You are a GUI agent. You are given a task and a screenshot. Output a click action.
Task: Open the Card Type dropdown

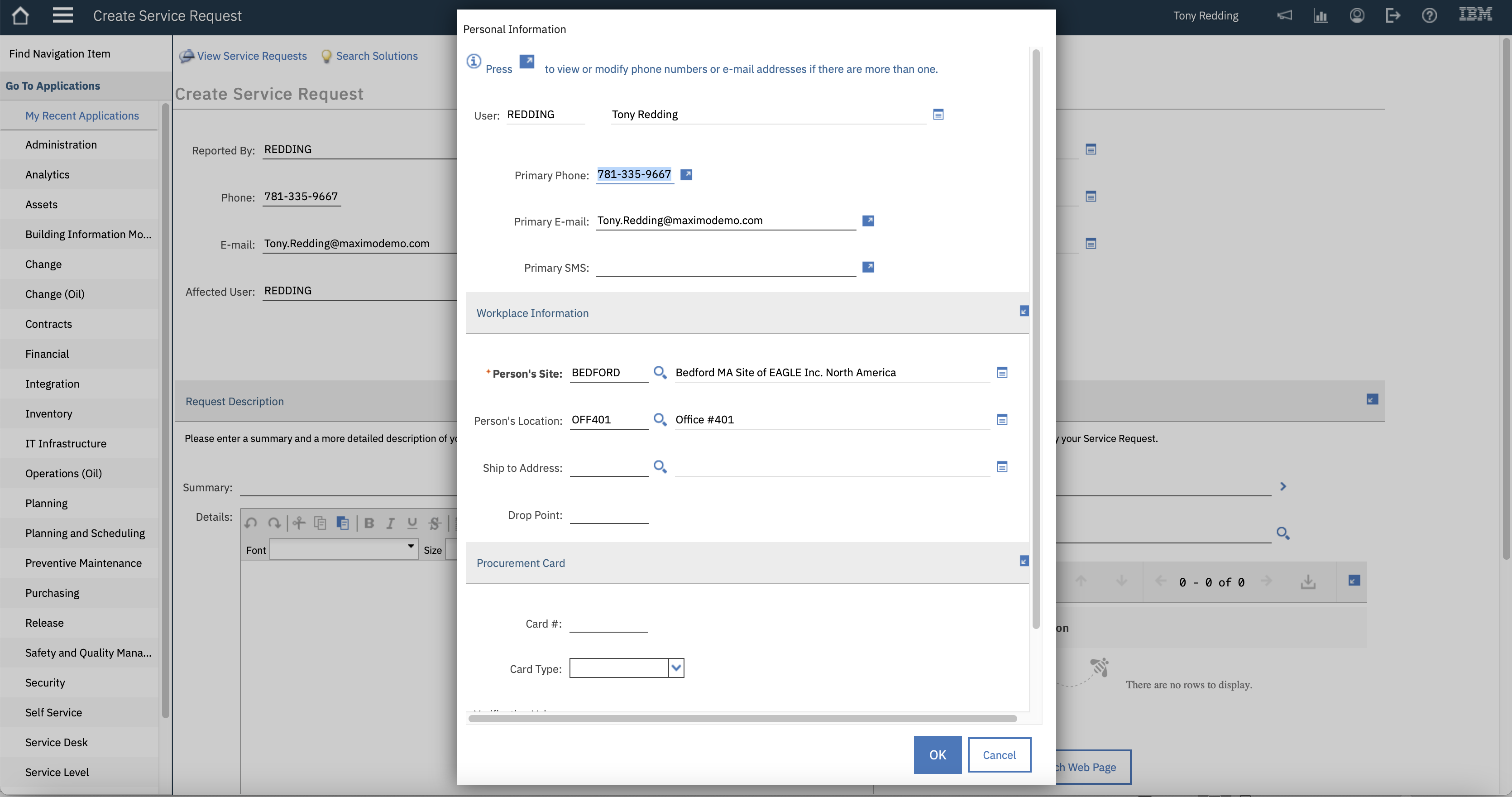(676, 668)
